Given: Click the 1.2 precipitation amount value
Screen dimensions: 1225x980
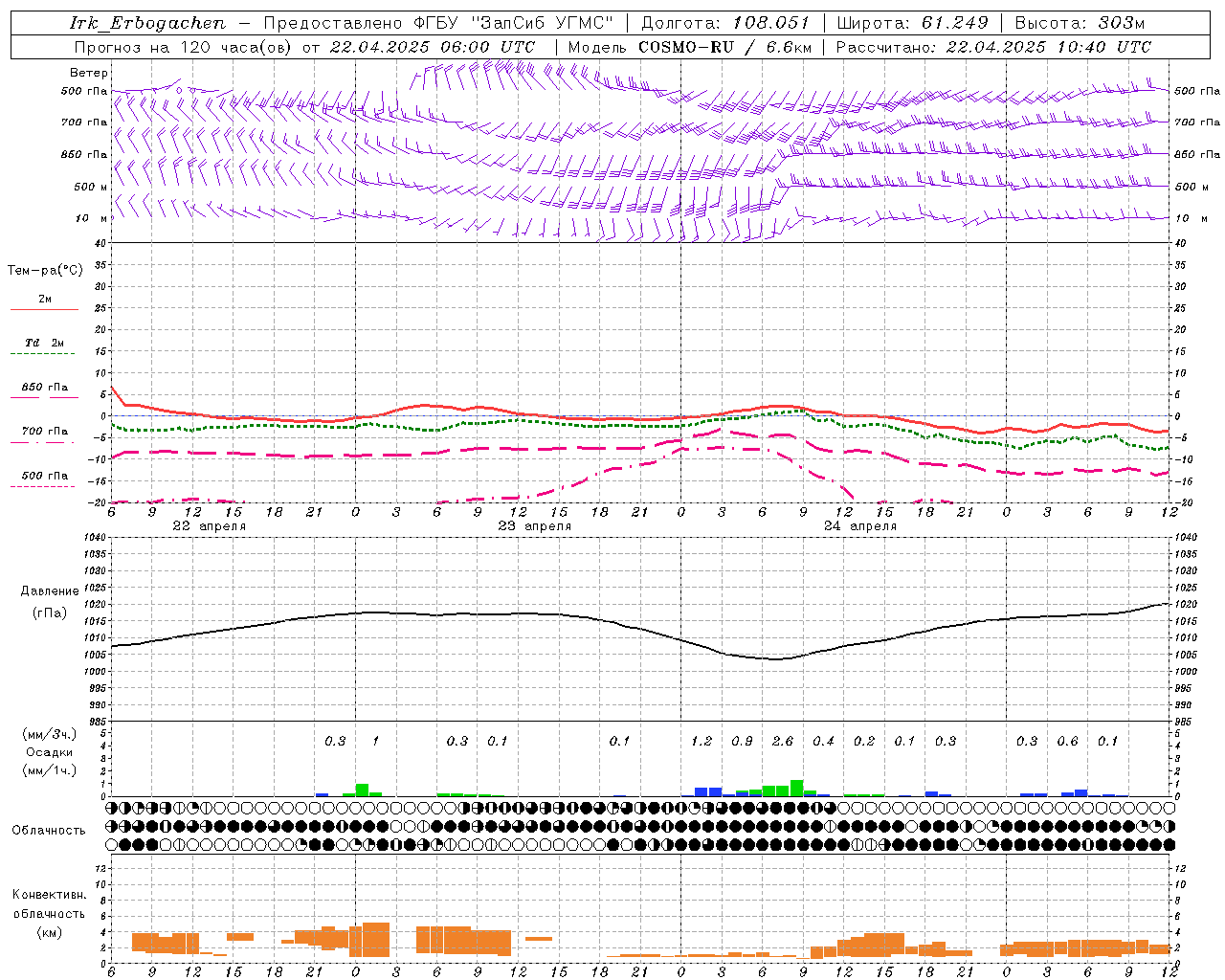Looking at the screenshot, I should point(702,741).
